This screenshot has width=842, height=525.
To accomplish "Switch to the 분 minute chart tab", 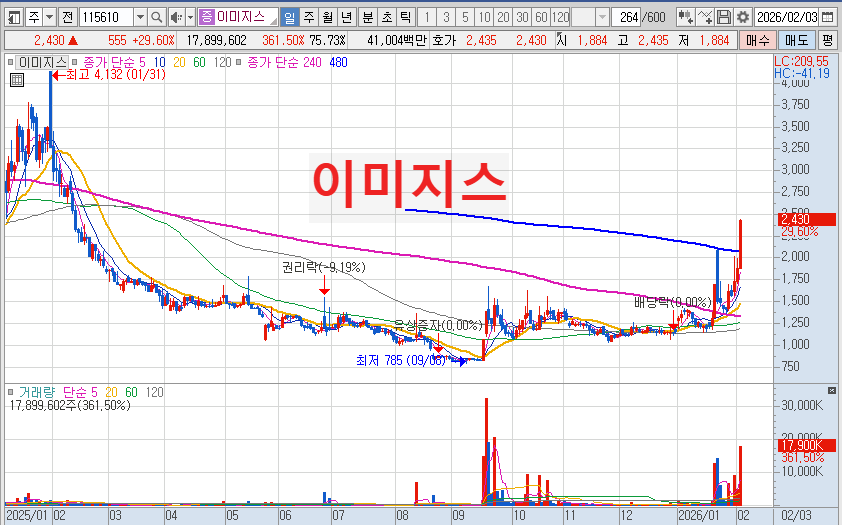I will pyautogui.click(x=368, y=18).
